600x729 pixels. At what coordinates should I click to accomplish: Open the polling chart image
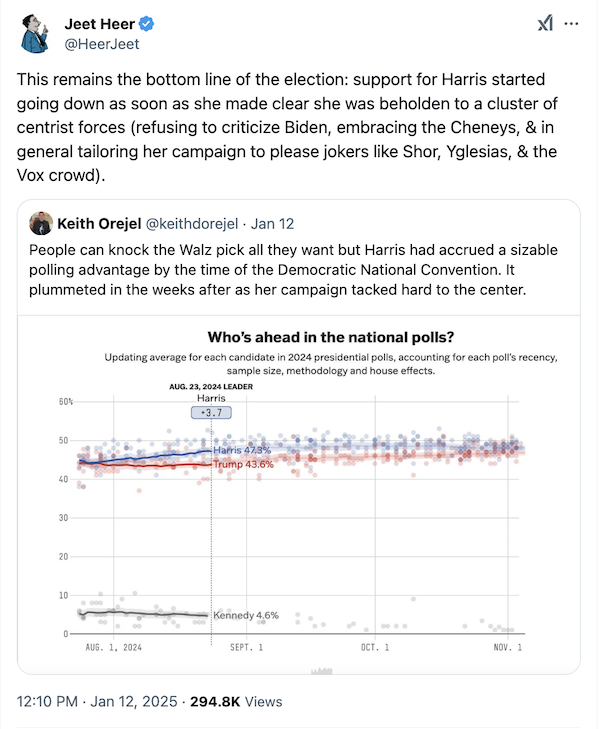click(x=300, y=500)
